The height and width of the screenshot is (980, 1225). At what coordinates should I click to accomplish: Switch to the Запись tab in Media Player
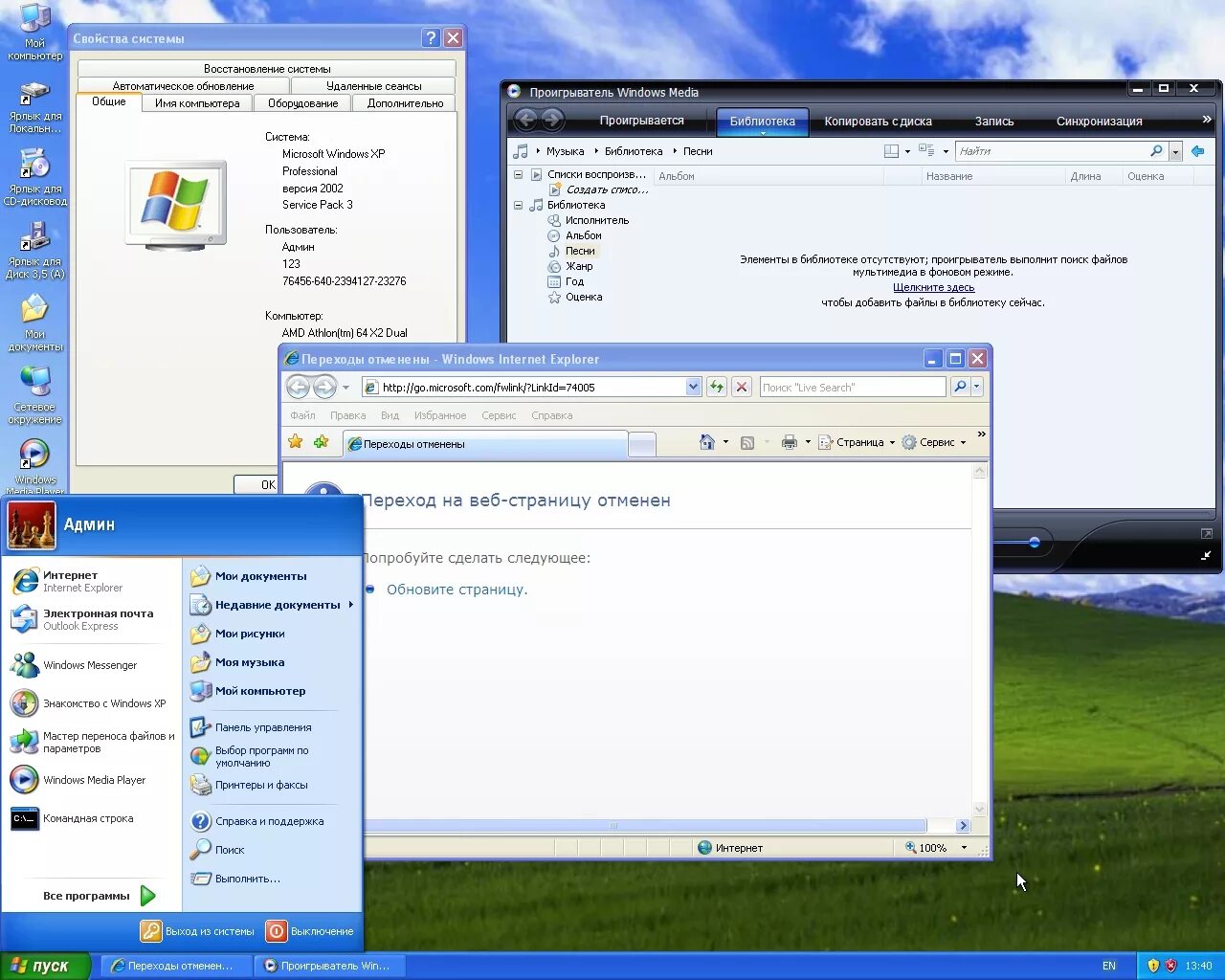(994, 122)
